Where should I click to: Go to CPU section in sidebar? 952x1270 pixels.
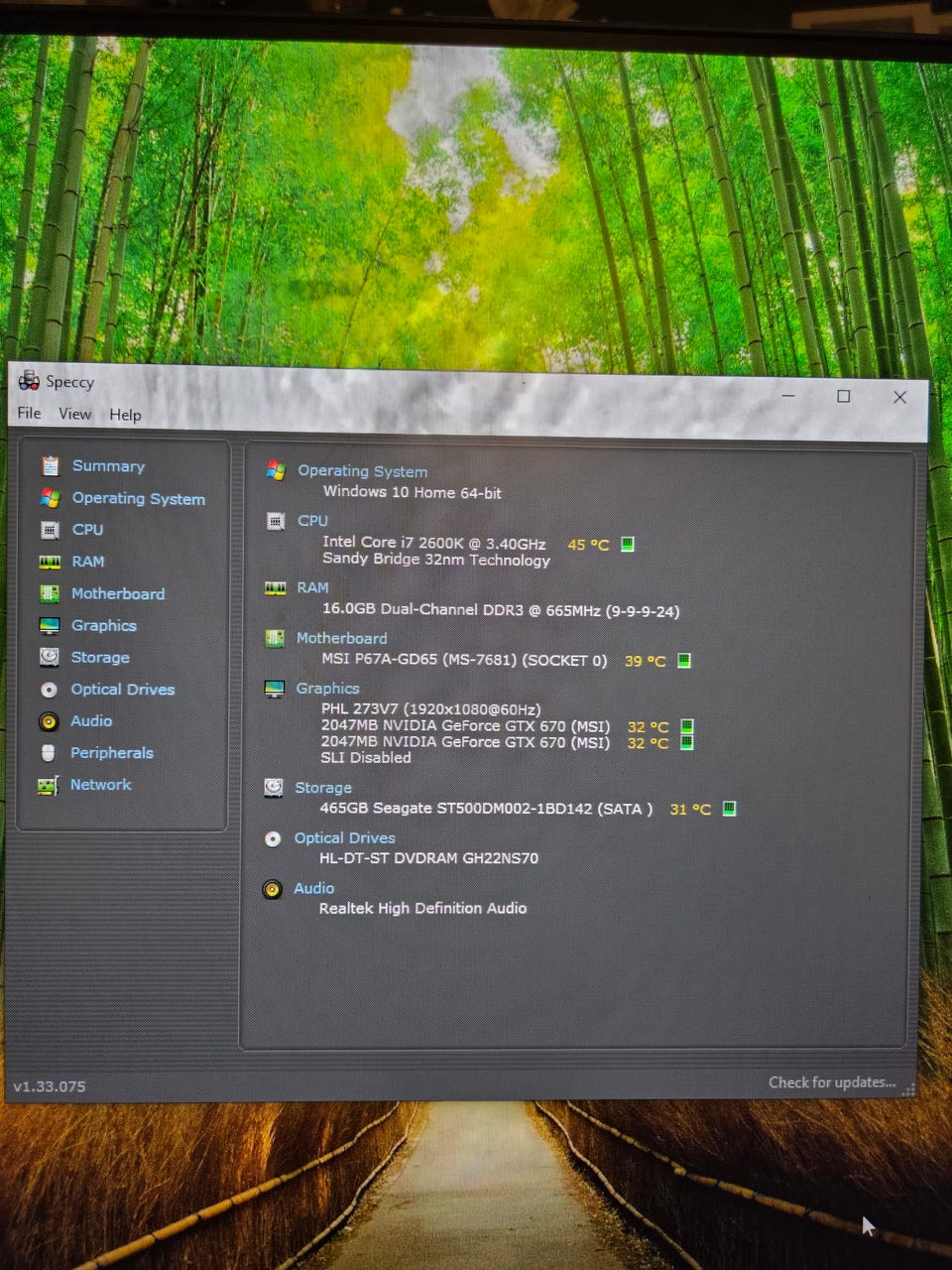tap(87, 530)
